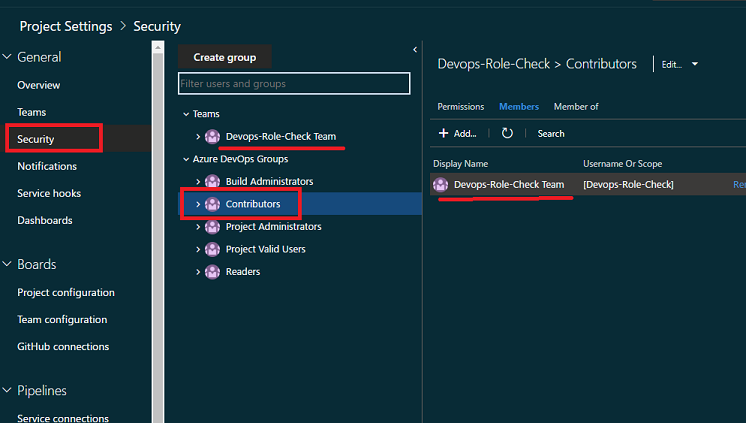Switch to the Permissions tab

[461, 107]
